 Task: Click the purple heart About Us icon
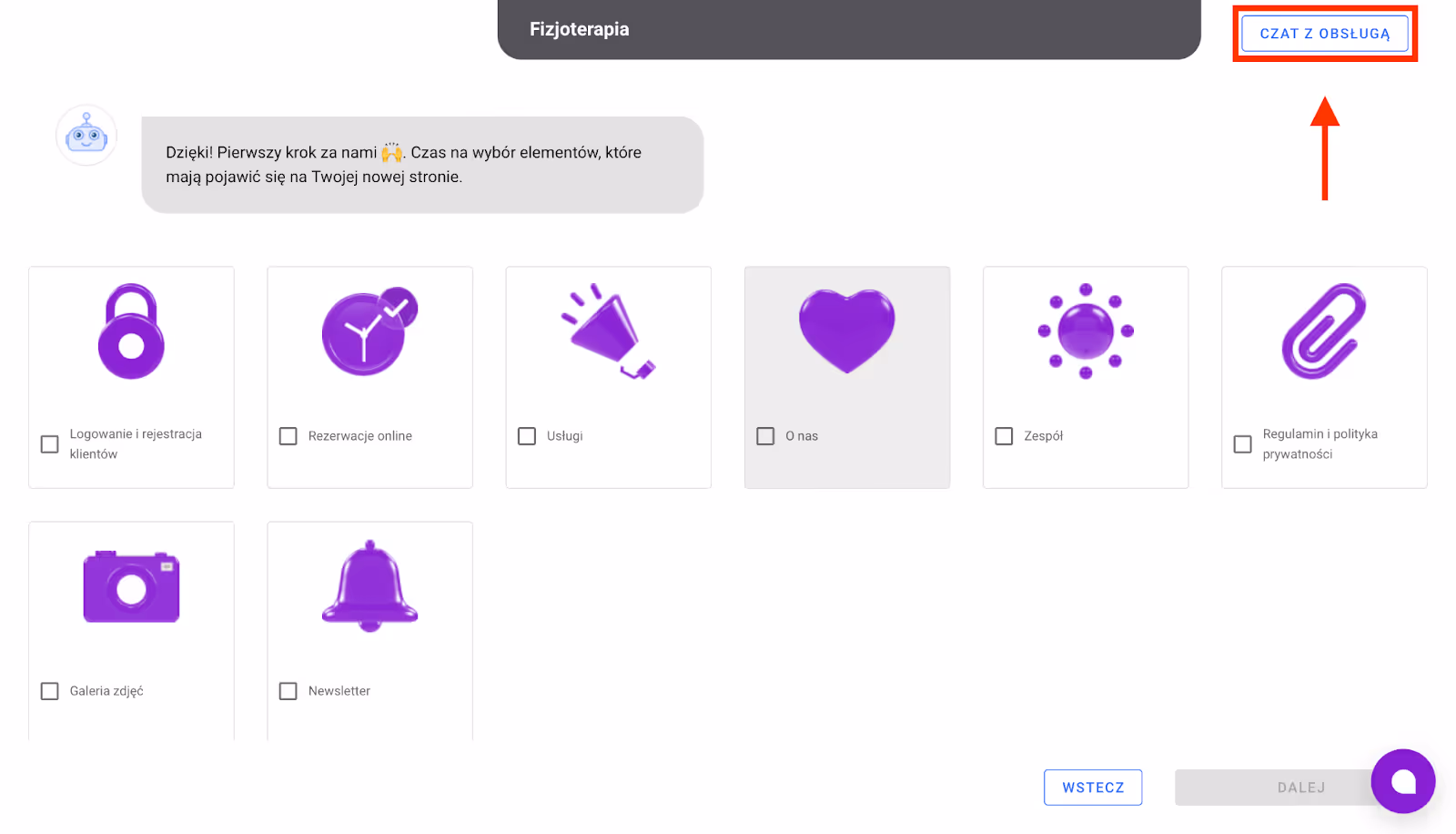point(846,331)
